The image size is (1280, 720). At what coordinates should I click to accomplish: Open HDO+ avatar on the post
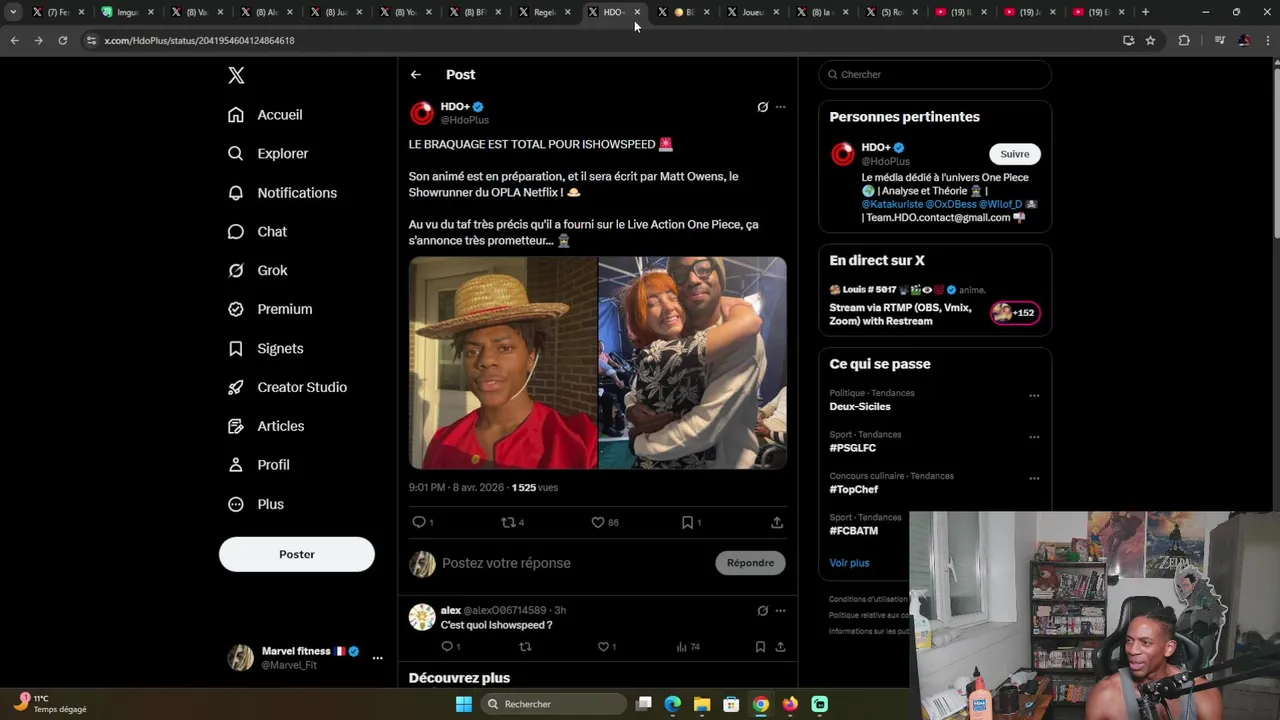coord(422,113)
